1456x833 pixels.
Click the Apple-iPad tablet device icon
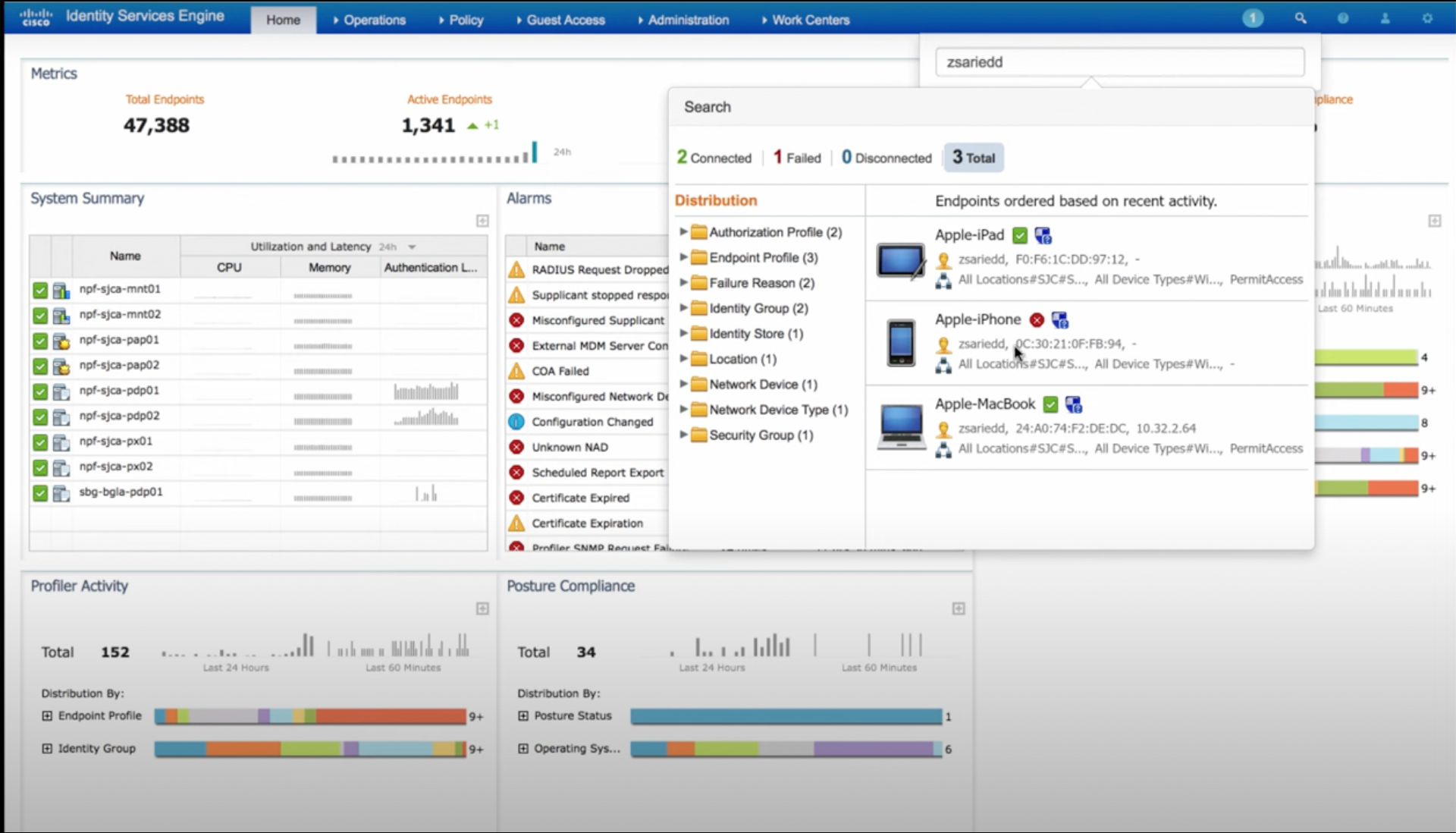[x=900, y=261]
